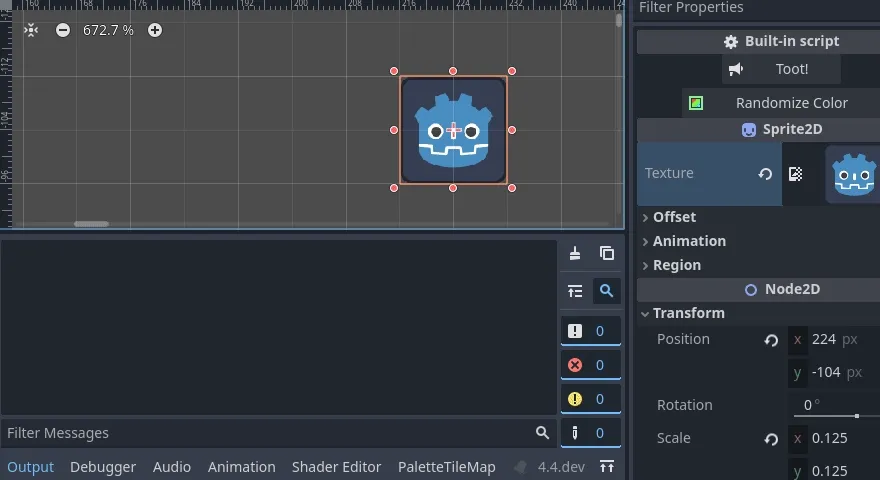Collapse the Transform section
This screenshot has height=480, width=880.
click(x=688, y=313)
